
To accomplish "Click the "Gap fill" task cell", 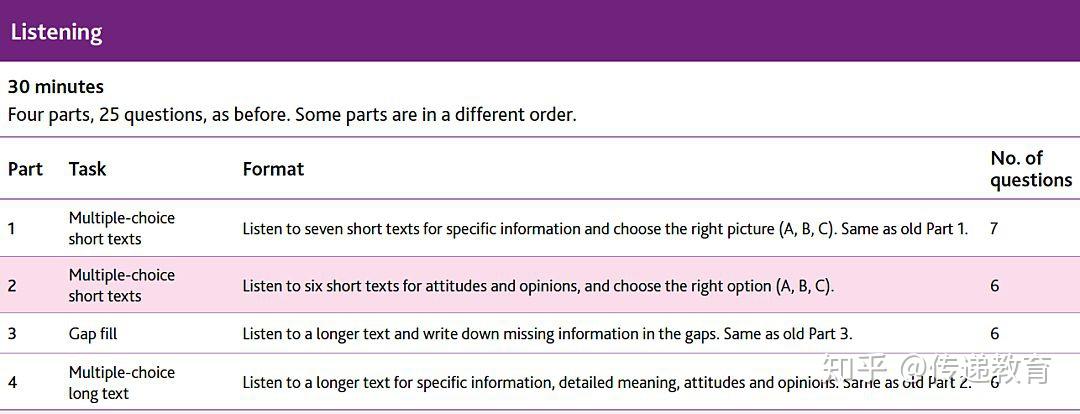I will (93, 333).
